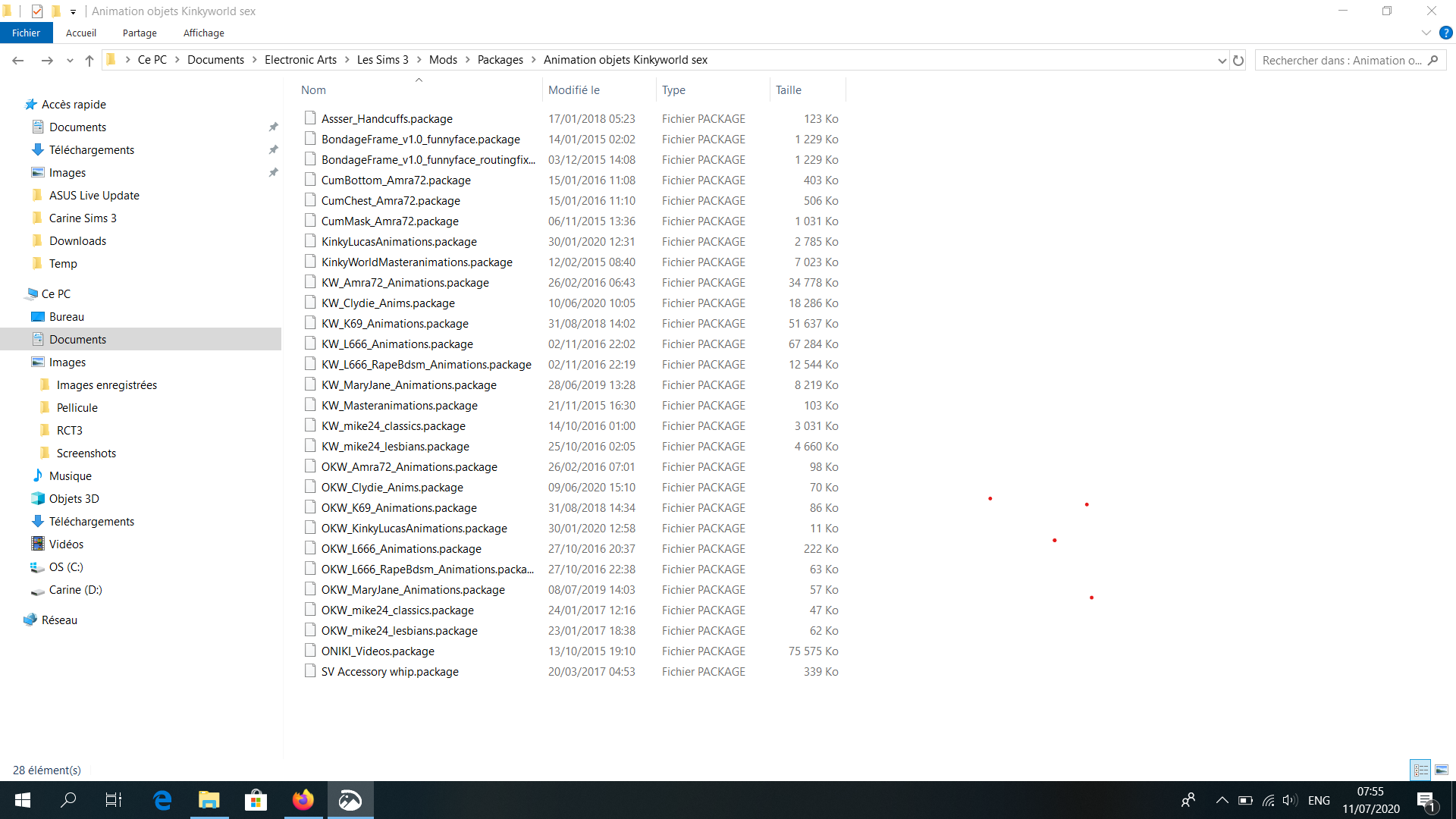Open Musique library
This screenshot has width=1456, height=819.
click(x=71, y=476)
